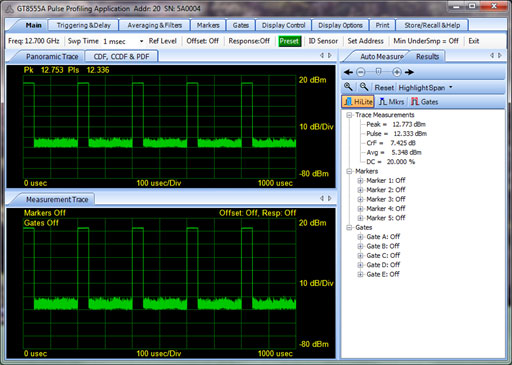Click the Response:Off button

249,41
